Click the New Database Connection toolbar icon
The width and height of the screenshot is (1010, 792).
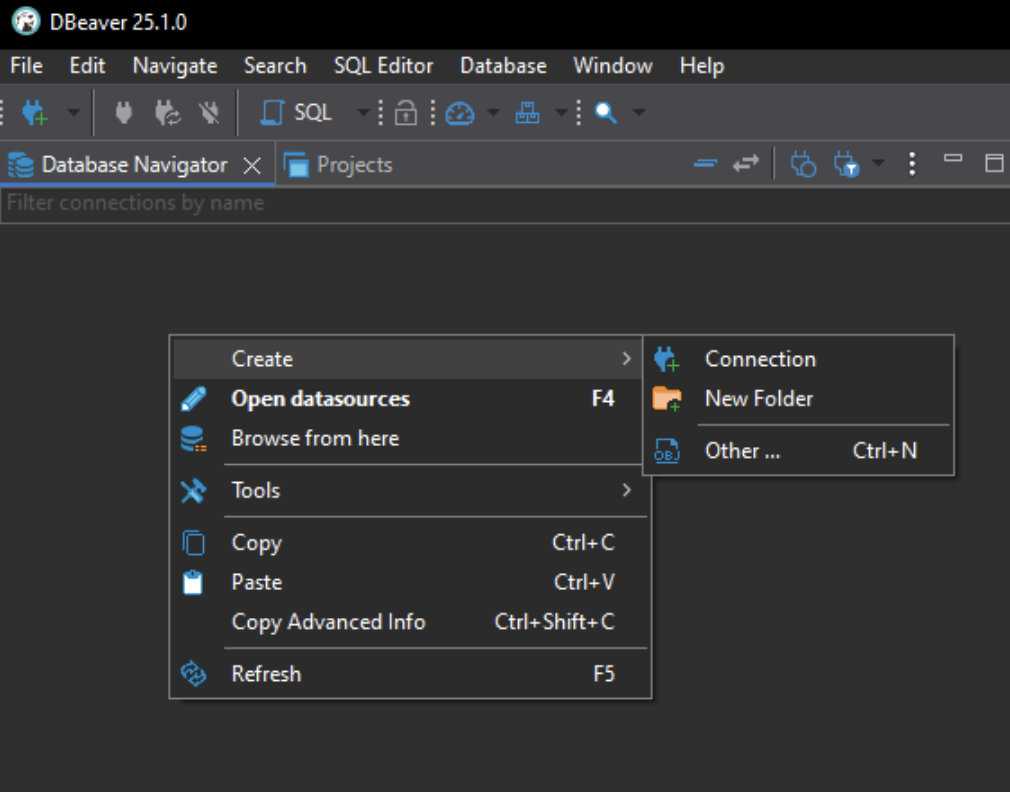(34, 113)
